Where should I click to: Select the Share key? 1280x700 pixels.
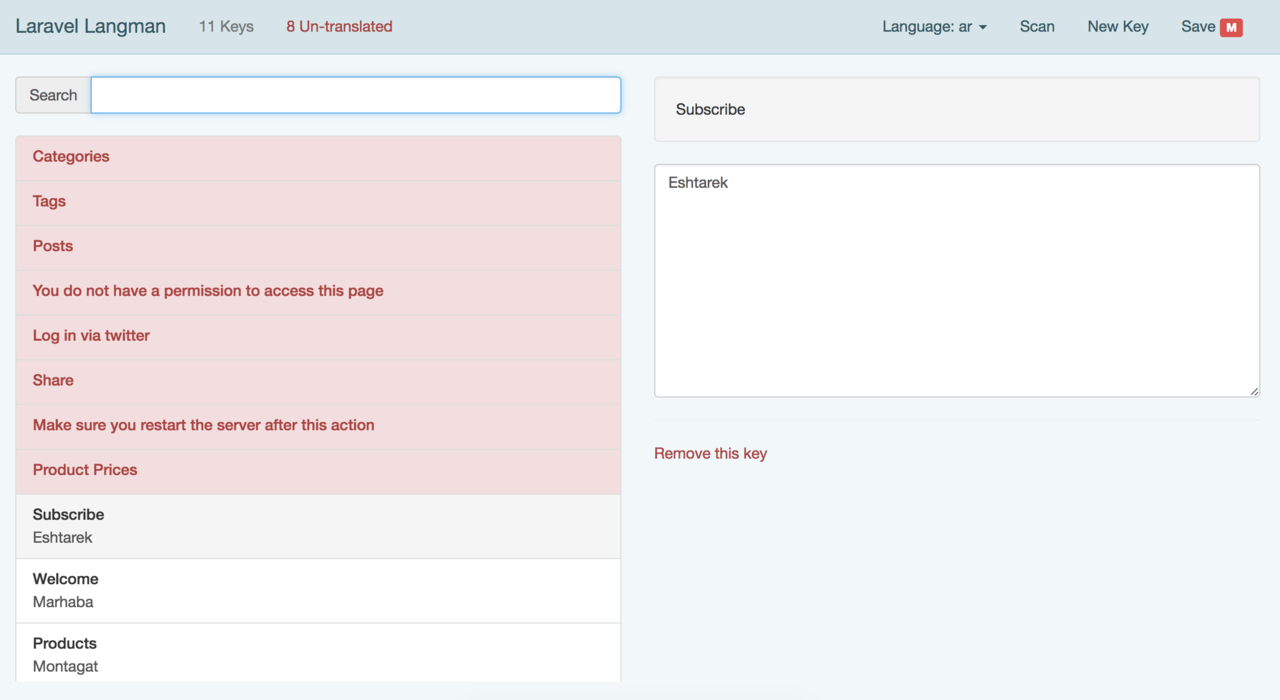point(318,382)
